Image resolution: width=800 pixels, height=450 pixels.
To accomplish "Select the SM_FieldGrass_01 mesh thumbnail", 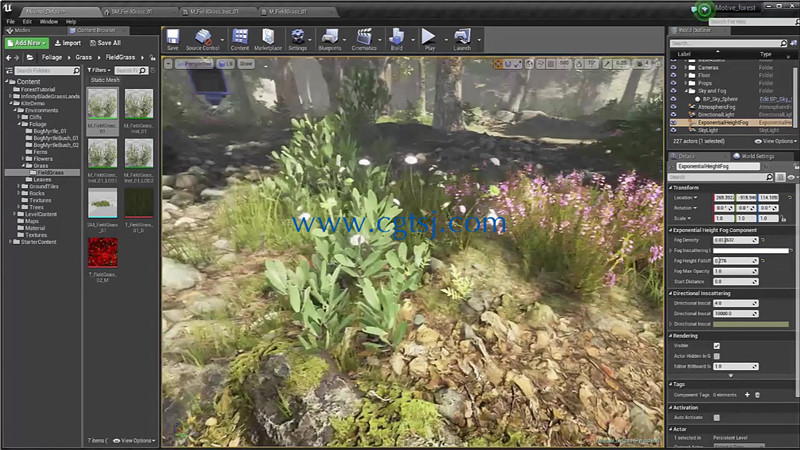I will [103, 203].
